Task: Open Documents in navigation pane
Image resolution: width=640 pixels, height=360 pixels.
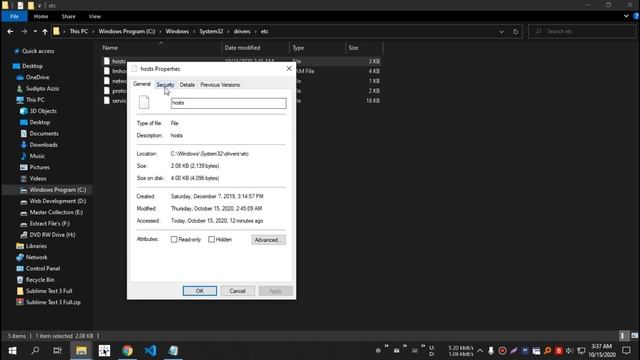Action: (x=44, y=133)
